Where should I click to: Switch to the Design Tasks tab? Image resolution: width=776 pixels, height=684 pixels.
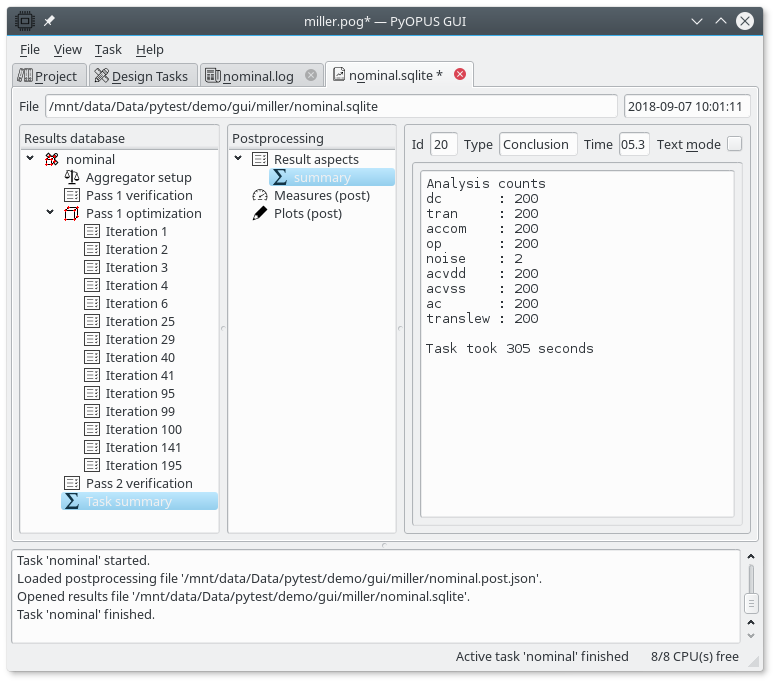(140, 76)
